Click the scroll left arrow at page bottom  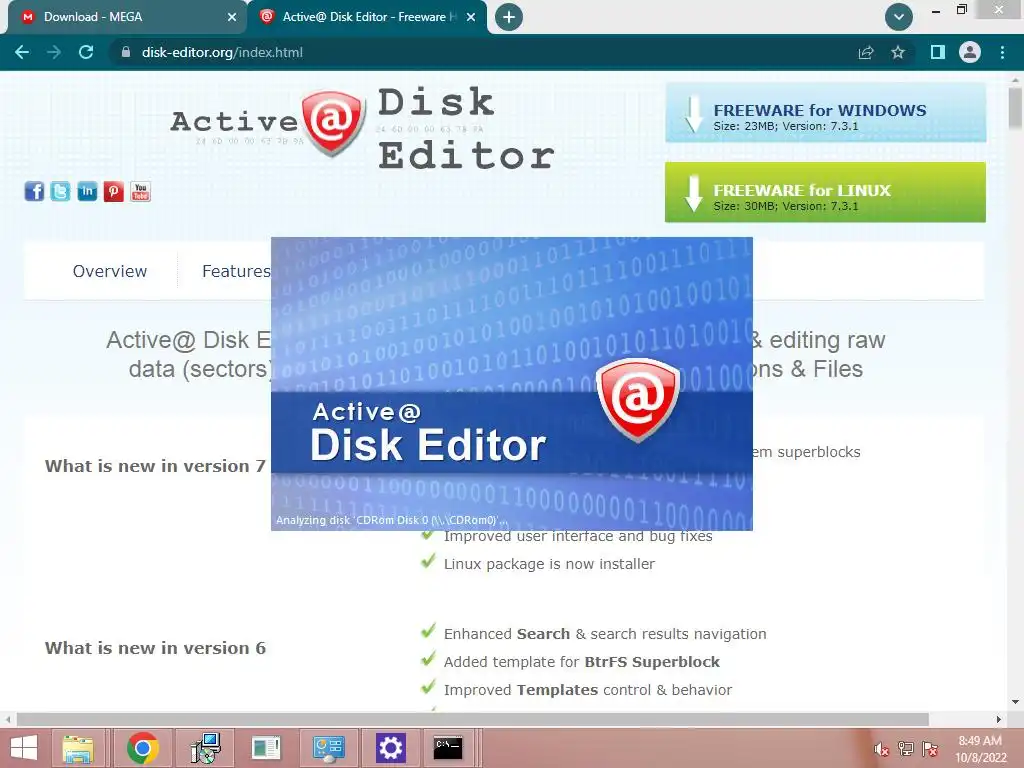(8, 719)
